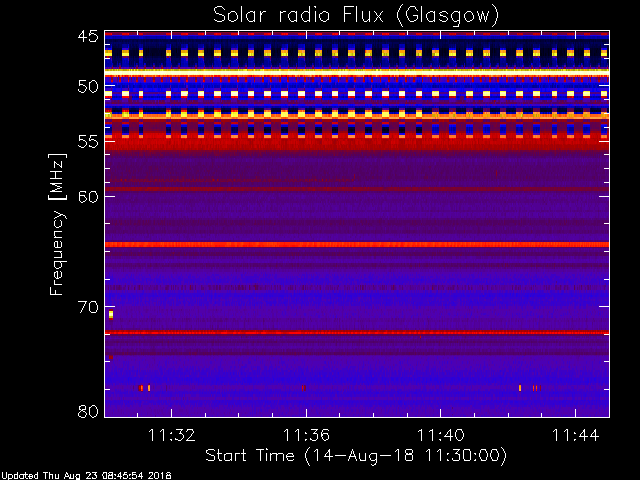Click the 'Start Time (14-Aug-18 11:30:00)' label
Viewport: 640px width, 480px height.
click(x=356, y=456)
